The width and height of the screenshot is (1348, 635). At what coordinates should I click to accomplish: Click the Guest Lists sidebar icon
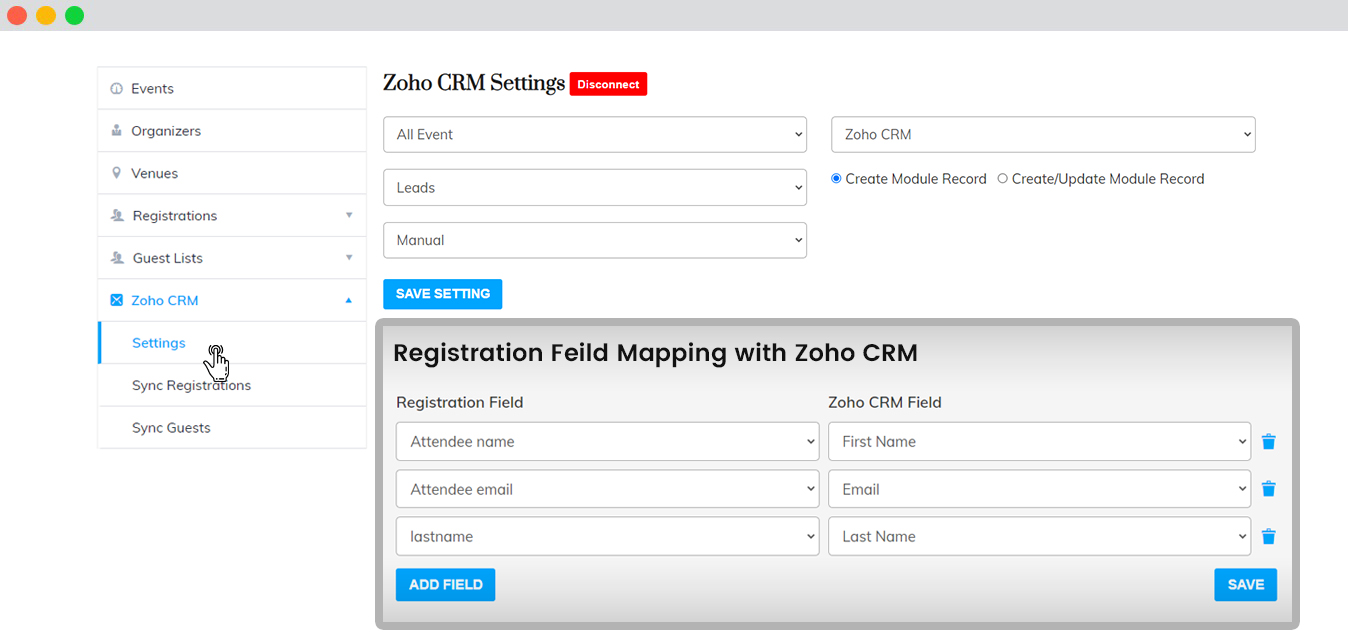[x=117, y=258]
